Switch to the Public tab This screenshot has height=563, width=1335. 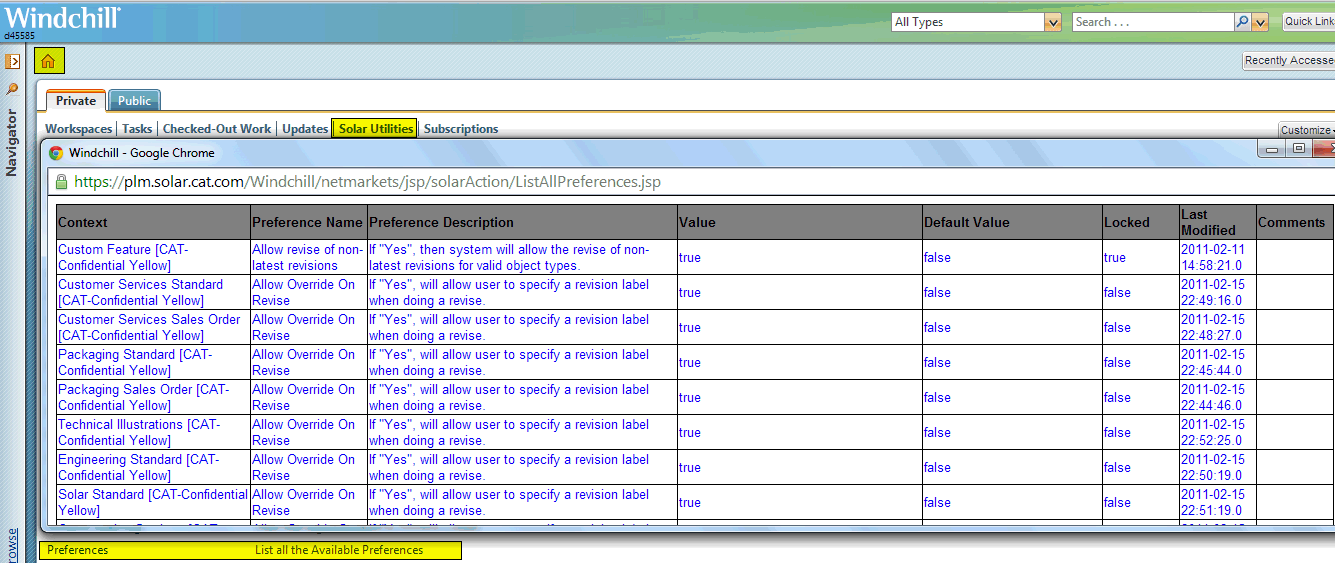click(134, 101)
